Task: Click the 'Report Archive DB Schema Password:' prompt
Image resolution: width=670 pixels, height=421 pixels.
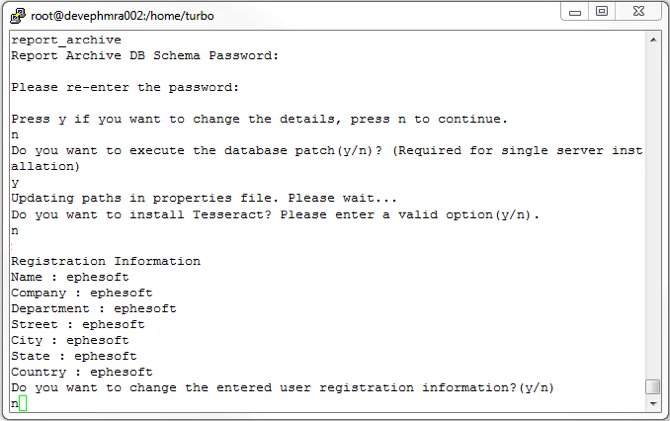Action: [144, 56]
